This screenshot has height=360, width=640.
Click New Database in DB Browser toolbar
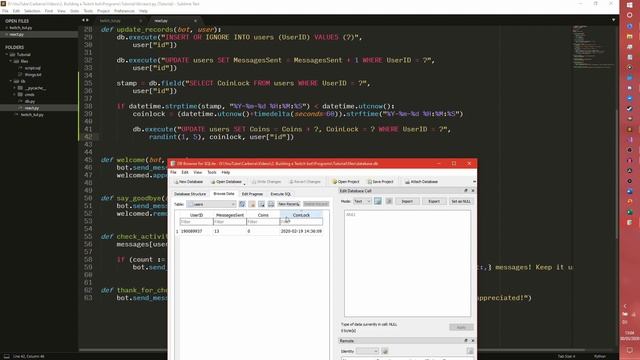[189, 182]
